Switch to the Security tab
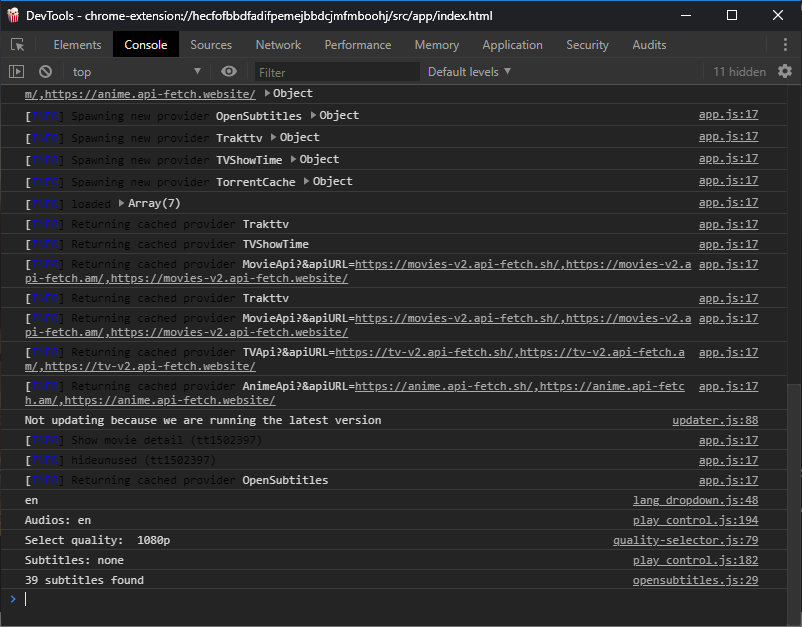The height and width of the screenshot is (627, 802). click(x=587, y=45)
